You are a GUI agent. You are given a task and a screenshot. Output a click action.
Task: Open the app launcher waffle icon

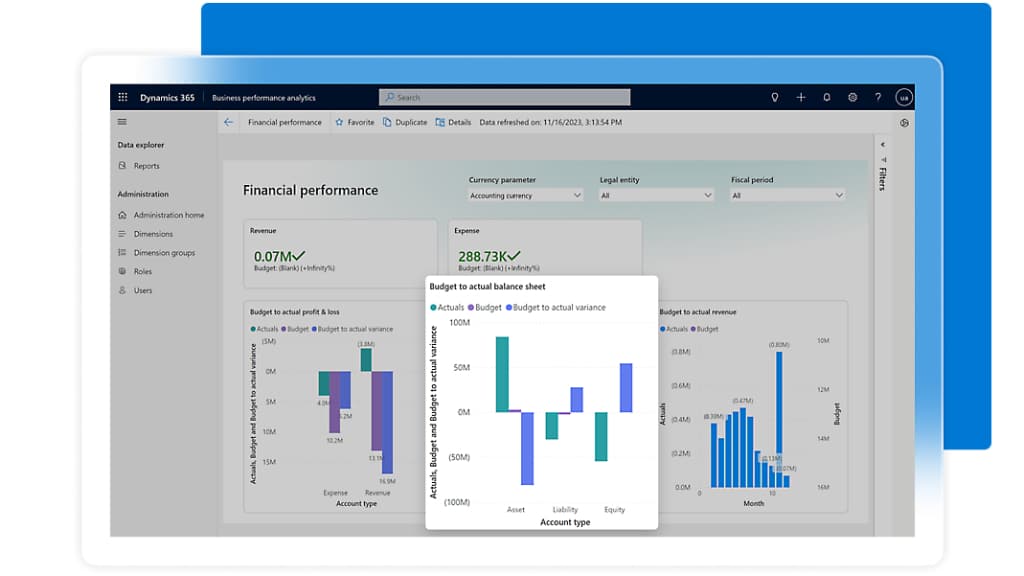(123, 98)
